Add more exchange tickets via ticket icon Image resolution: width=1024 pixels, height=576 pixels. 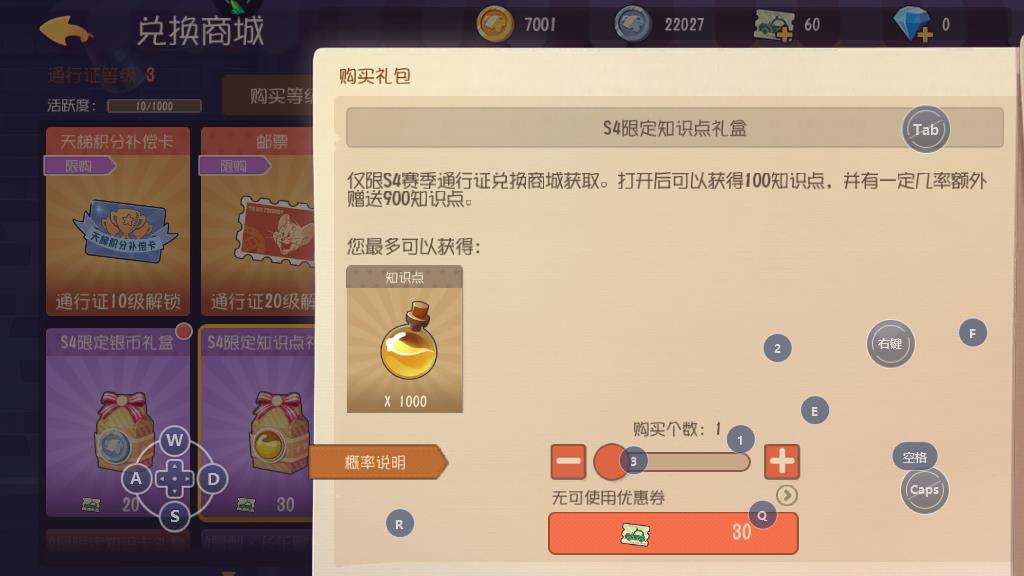point(774,25)
